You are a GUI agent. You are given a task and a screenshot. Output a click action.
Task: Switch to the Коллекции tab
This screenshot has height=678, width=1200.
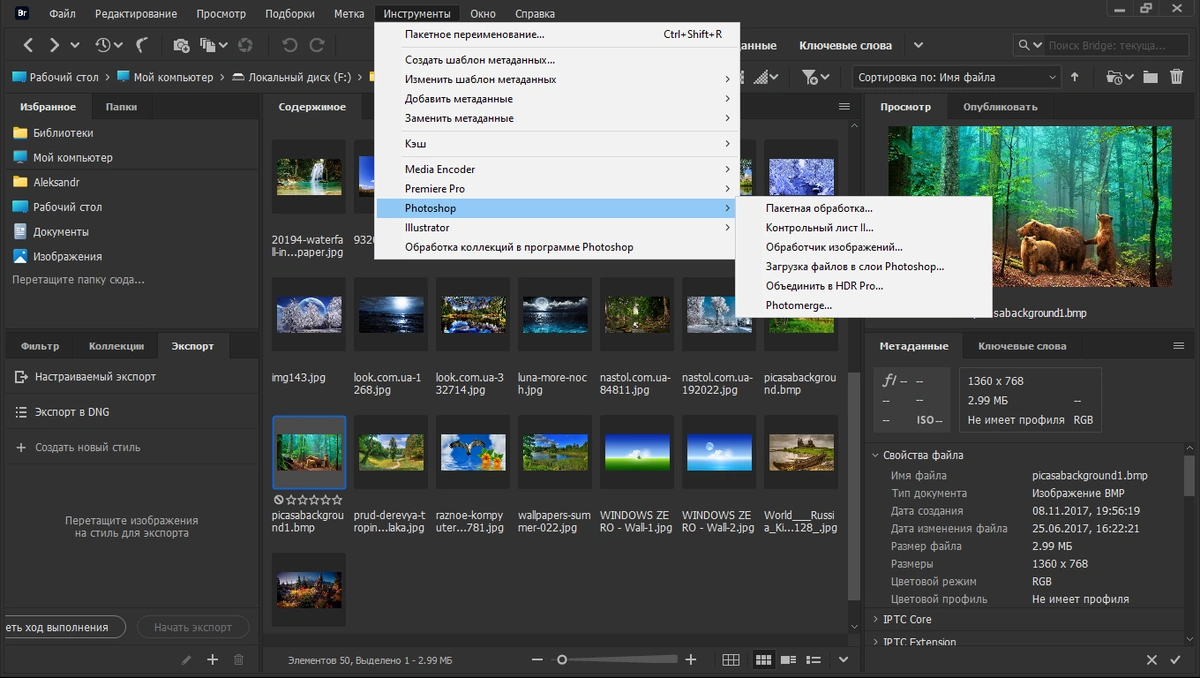[116, 346]
